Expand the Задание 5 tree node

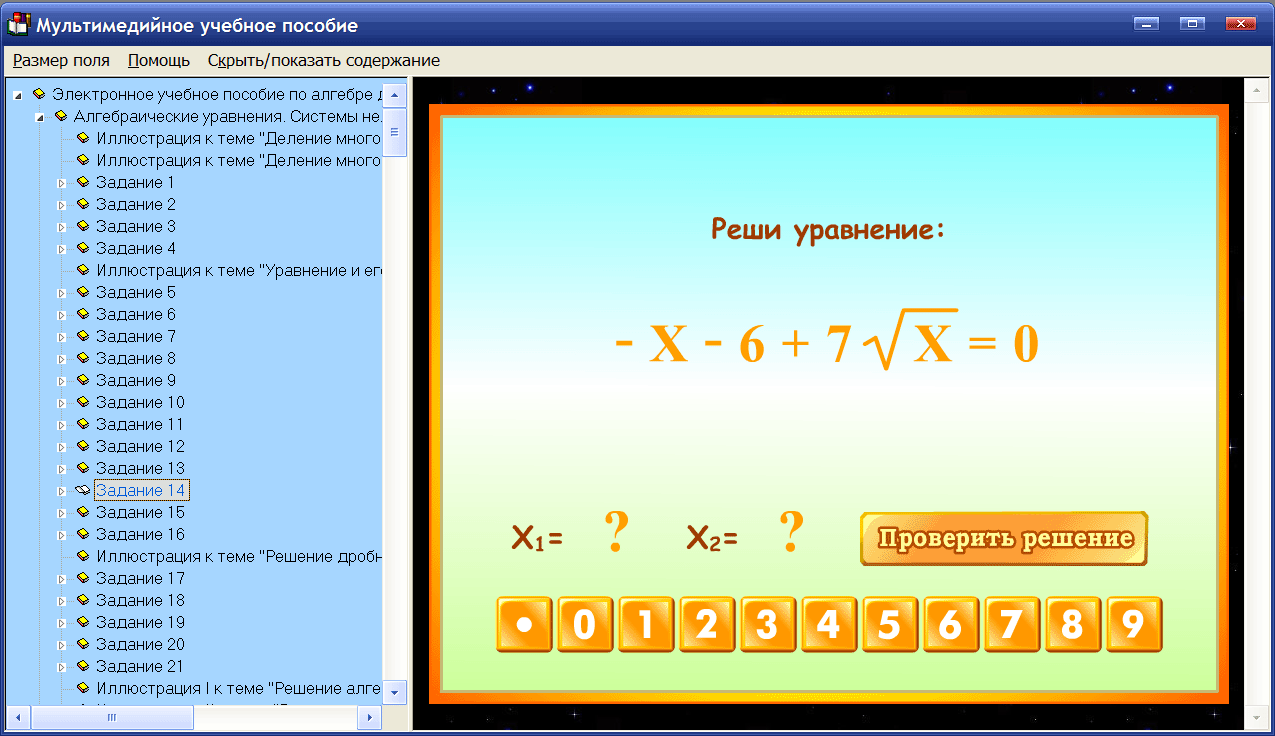(61, 292)
